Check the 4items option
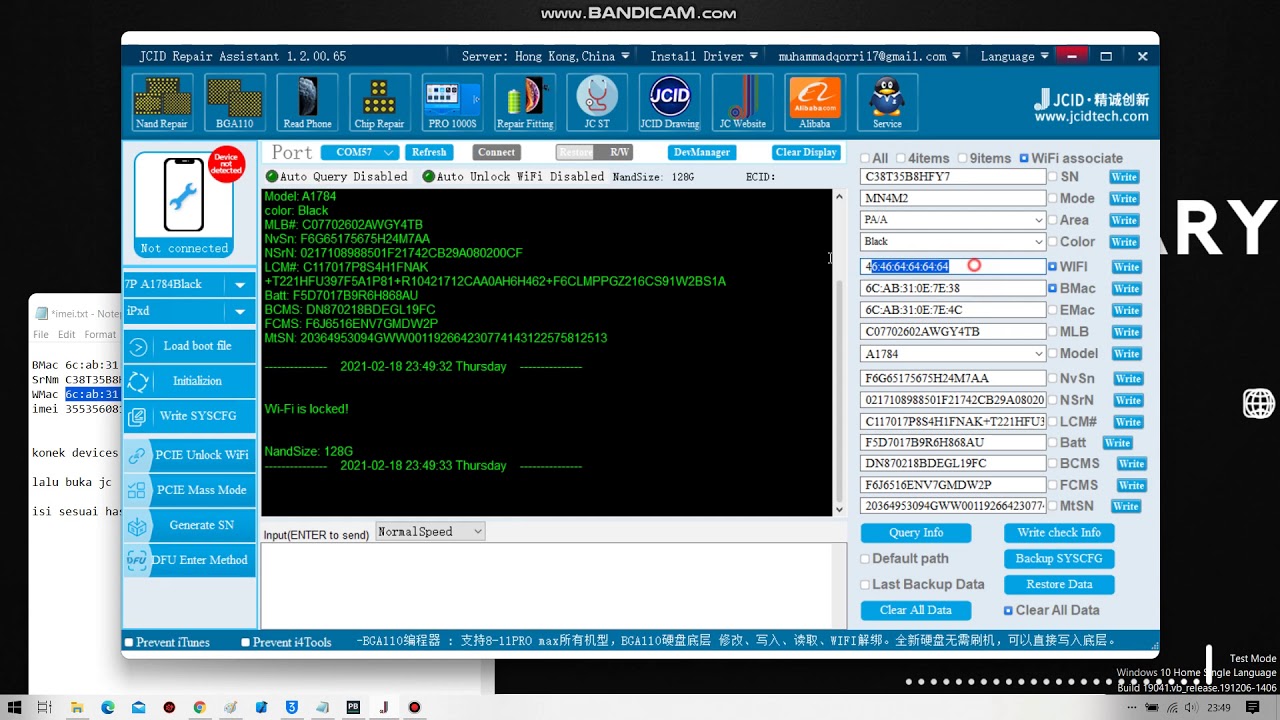 pyautogui.click(x=901, y=159)
